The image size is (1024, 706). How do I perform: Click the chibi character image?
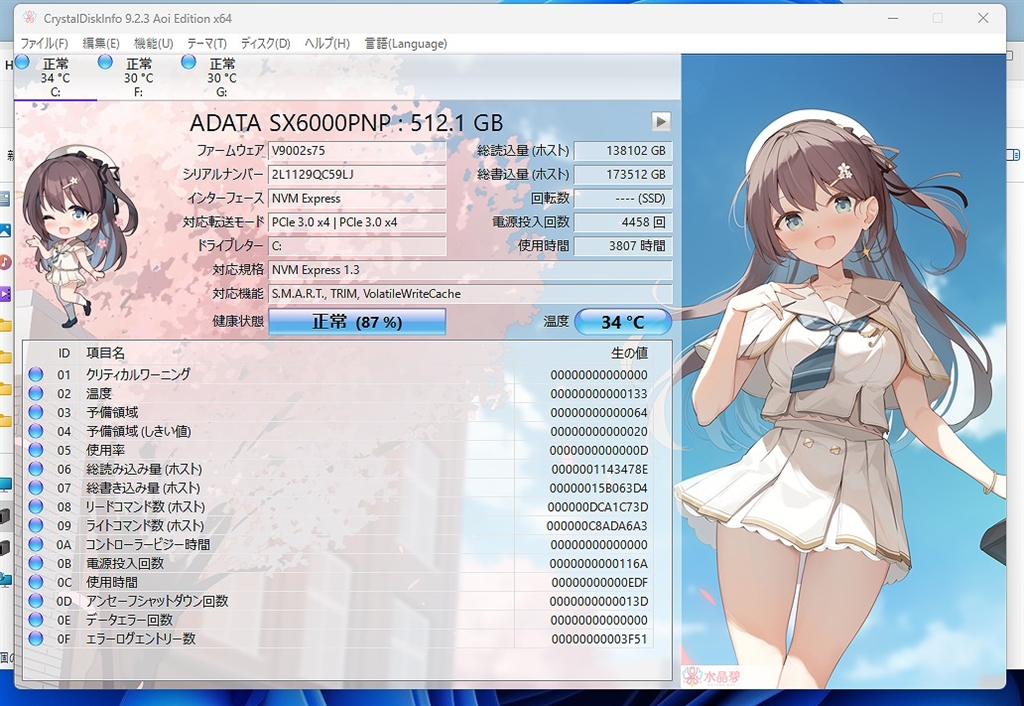pyautogui.click(x=78, y=237)
